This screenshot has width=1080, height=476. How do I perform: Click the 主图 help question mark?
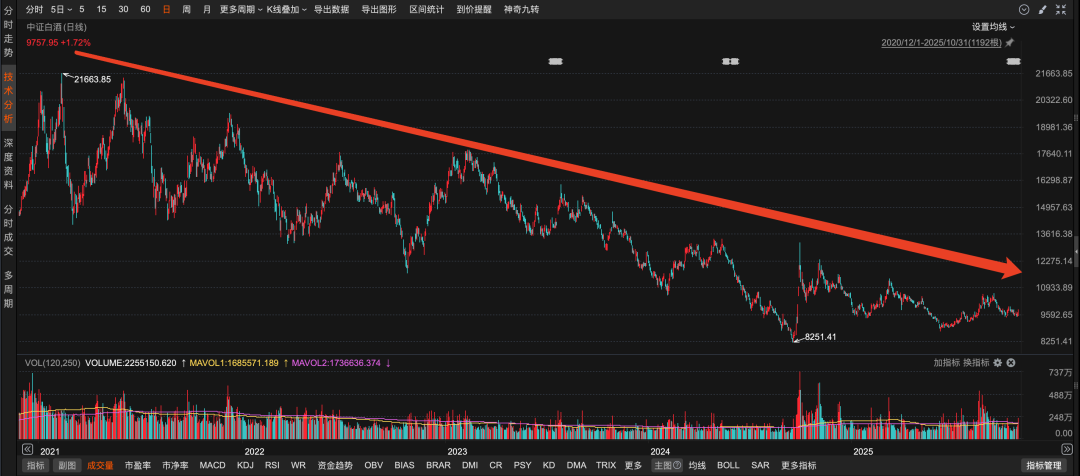[x=677, y=466]
